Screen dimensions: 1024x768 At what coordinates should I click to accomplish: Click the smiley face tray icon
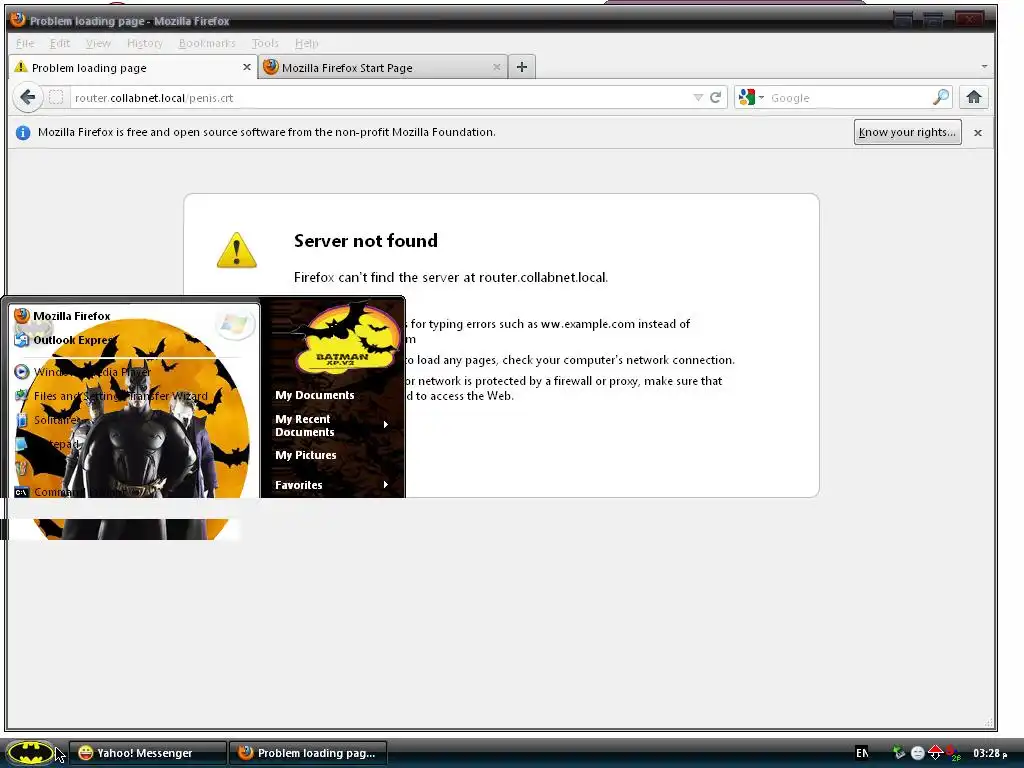pos(918,753)
